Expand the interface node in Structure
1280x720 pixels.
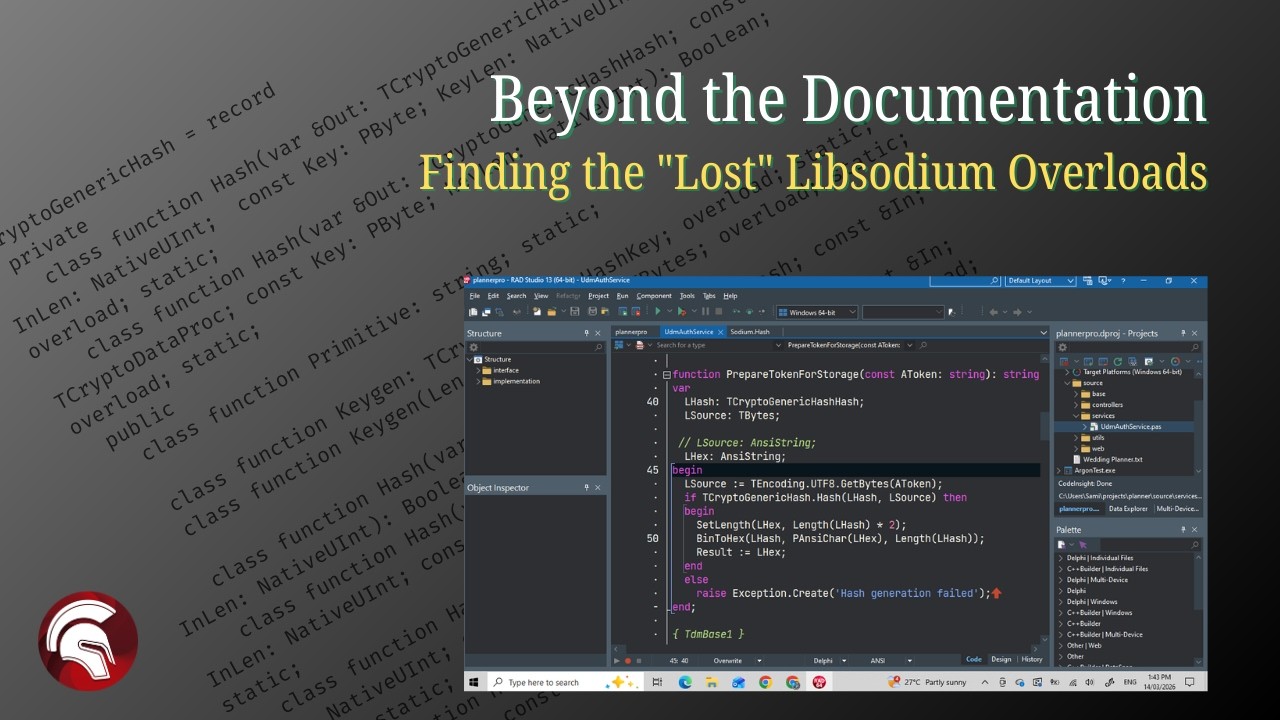478,370
